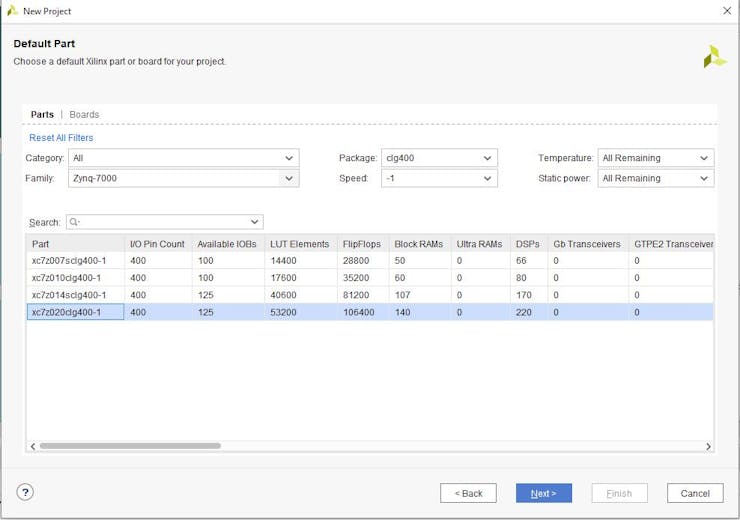
Task: Click the search magnifier icon
Action: coord(74,222)
